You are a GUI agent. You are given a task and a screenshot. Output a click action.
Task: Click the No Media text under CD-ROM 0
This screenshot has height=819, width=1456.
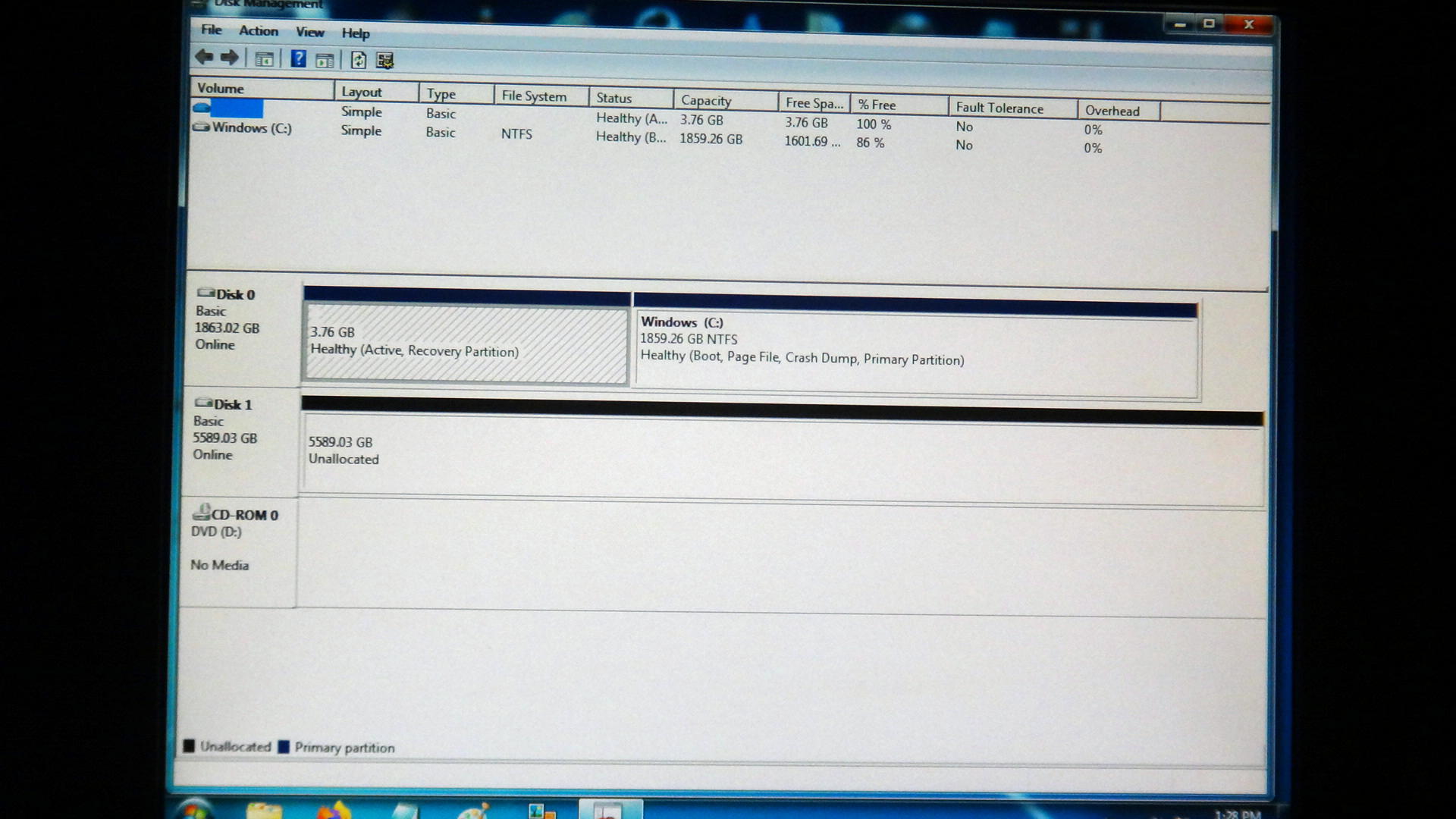click(219, 565)
